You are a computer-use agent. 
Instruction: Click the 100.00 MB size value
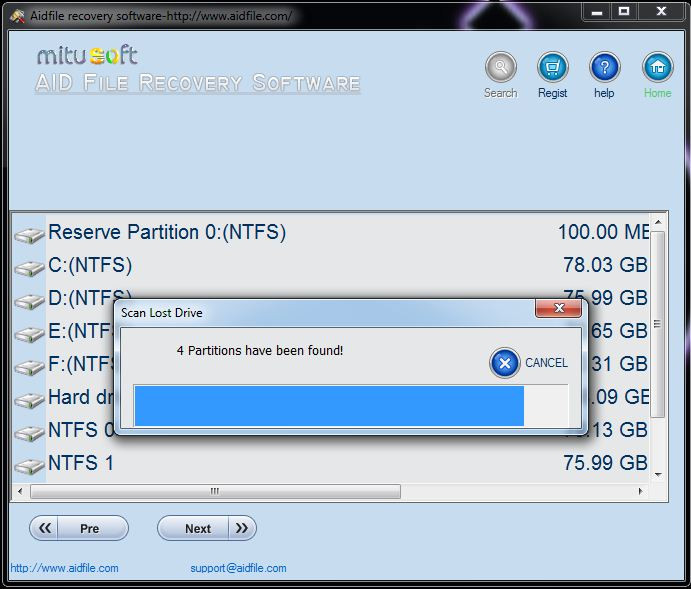click(x=603, y=232)
